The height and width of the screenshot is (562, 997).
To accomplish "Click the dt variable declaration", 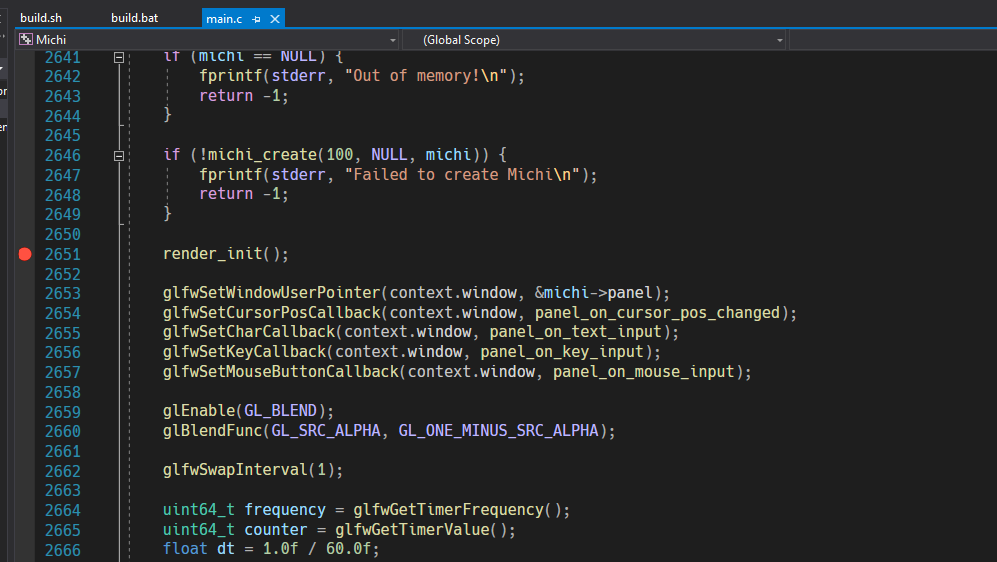I will pos(226,549).
